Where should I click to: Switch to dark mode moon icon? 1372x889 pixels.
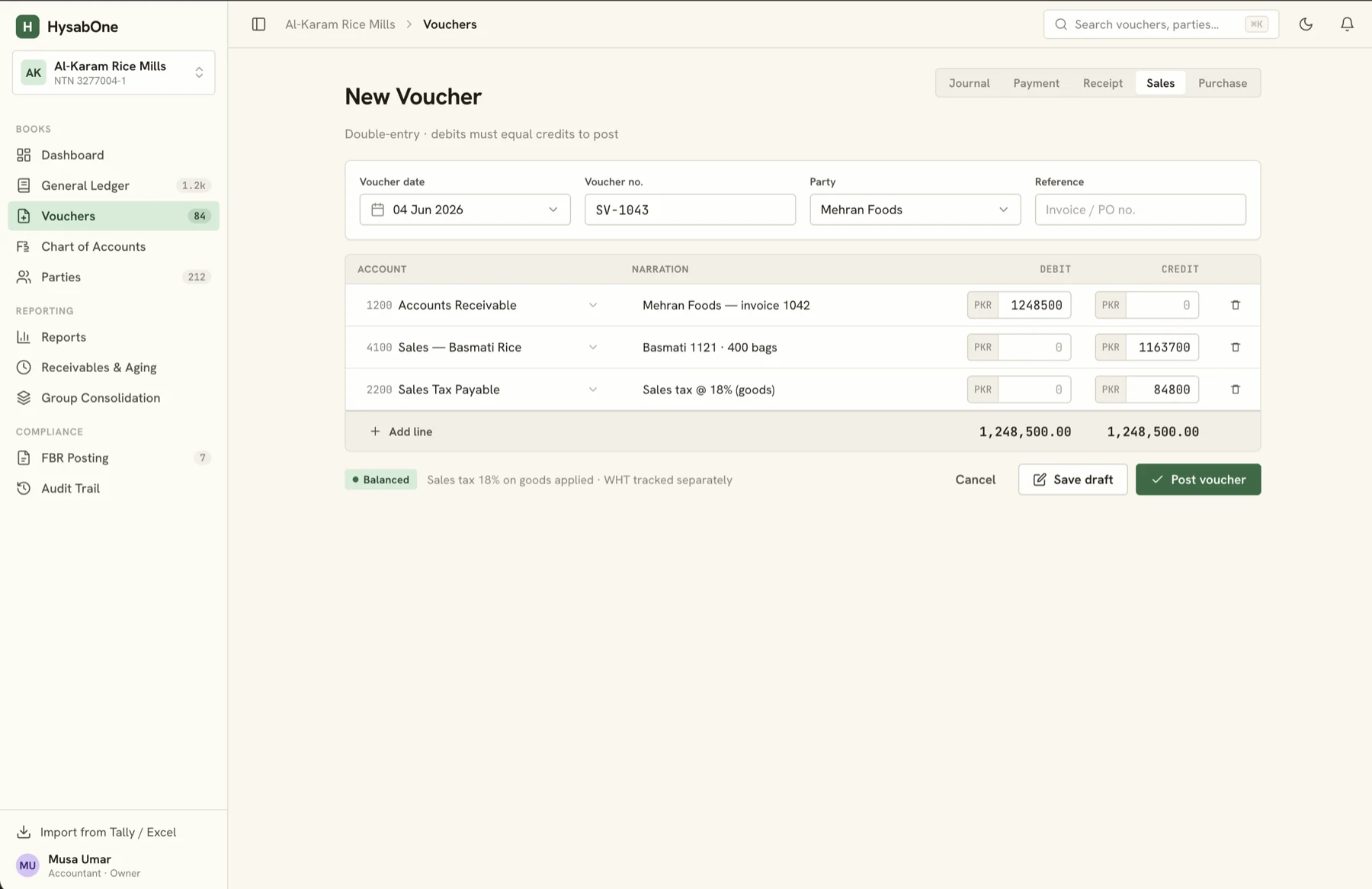click(1306, 24)
